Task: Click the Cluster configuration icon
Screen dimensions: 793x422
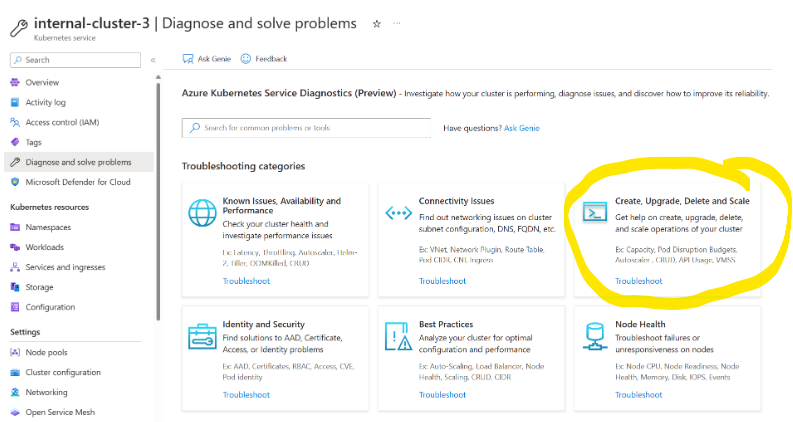Action: point(15,372)
